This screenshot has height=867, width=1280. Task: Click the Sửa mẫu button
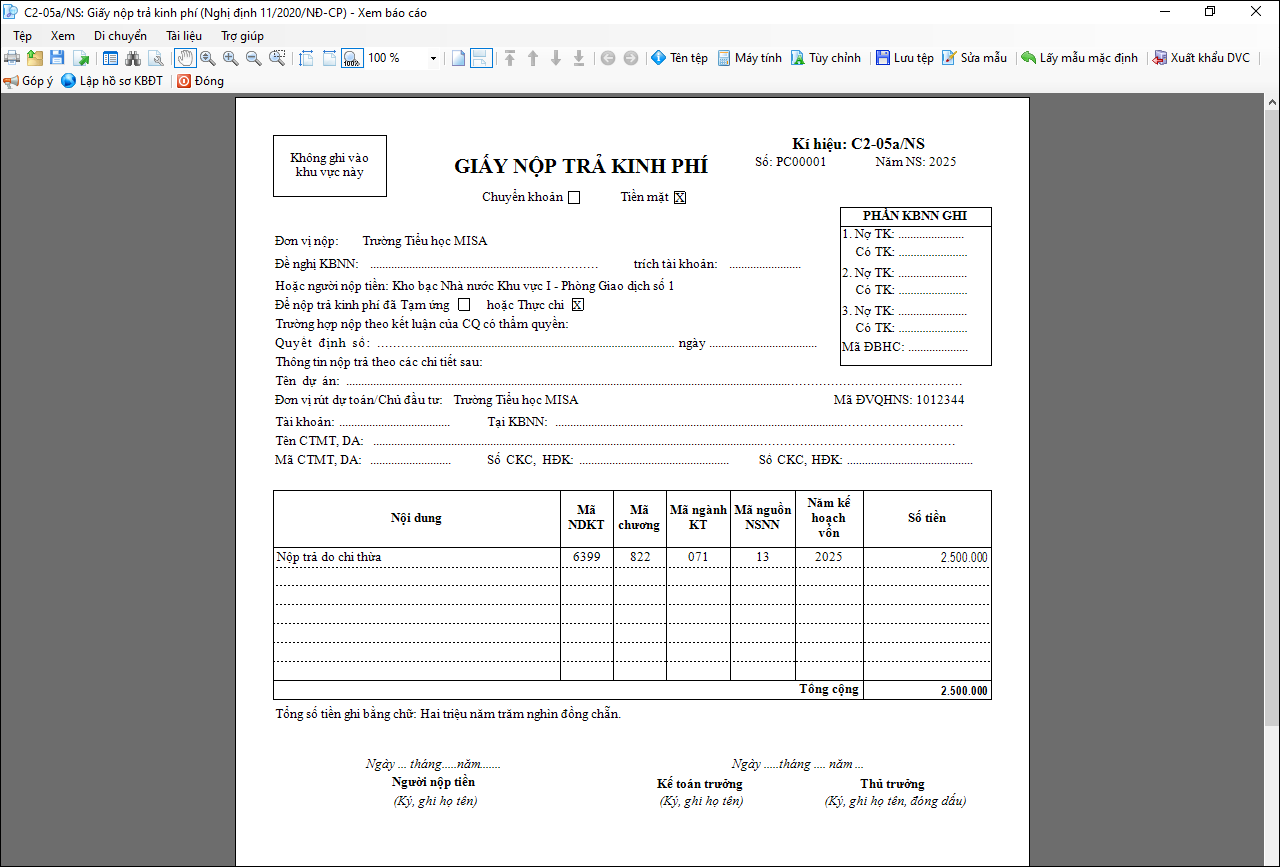coord(975,58)
